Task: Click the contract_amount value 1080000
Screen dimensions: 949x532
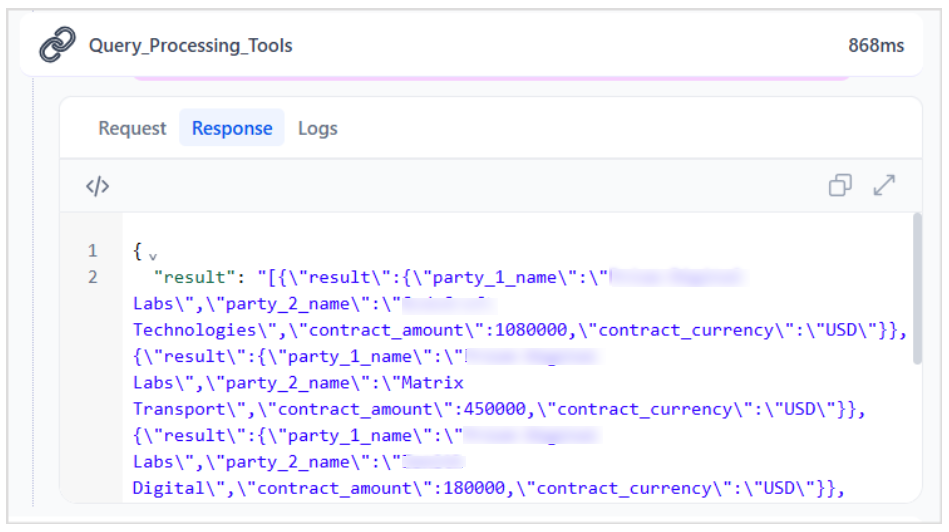Action: (x=531, y=330)
